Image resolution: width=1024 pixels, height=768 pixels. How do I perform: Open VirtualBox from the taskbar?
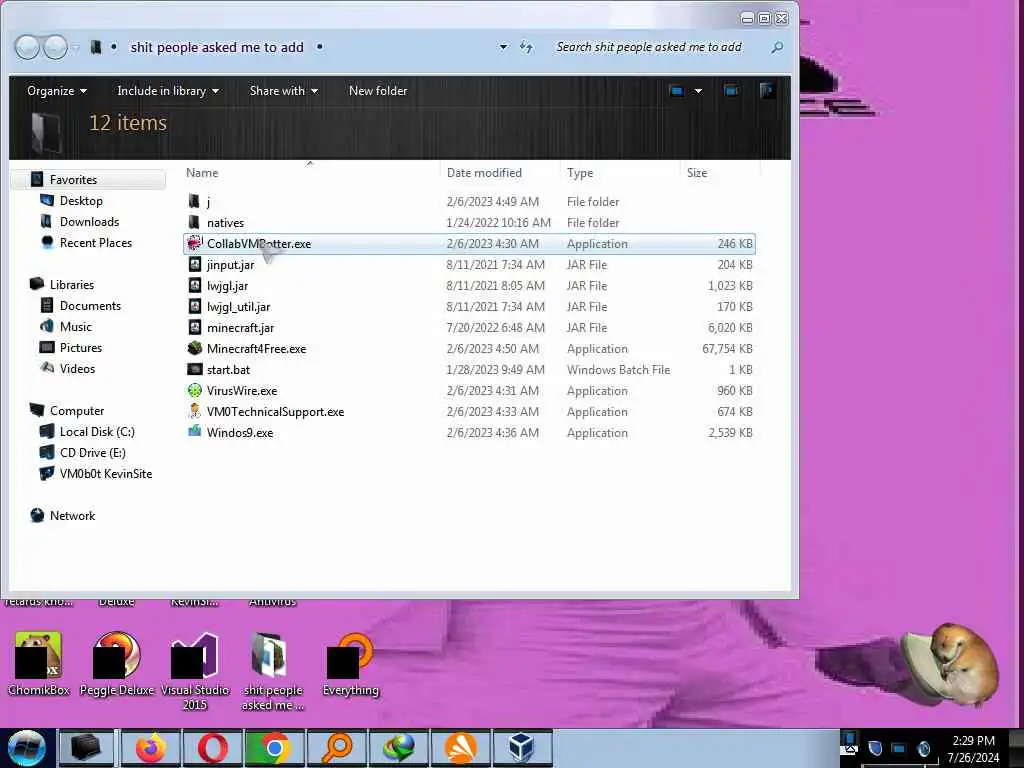tap(522, 748)
